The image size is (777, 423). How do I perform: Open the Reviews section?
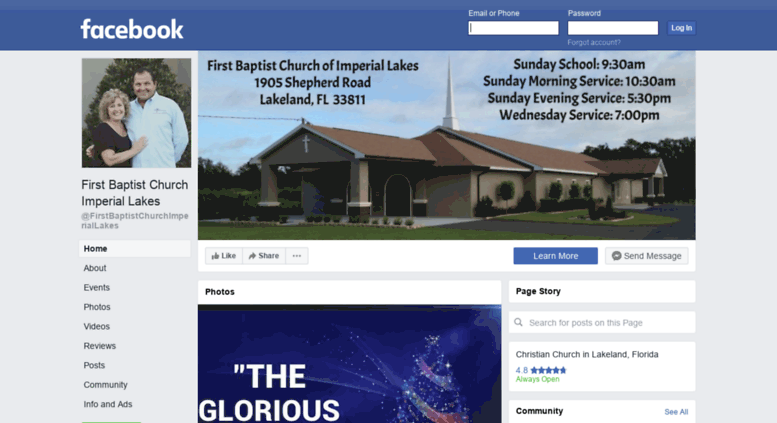tap(100, 346)
